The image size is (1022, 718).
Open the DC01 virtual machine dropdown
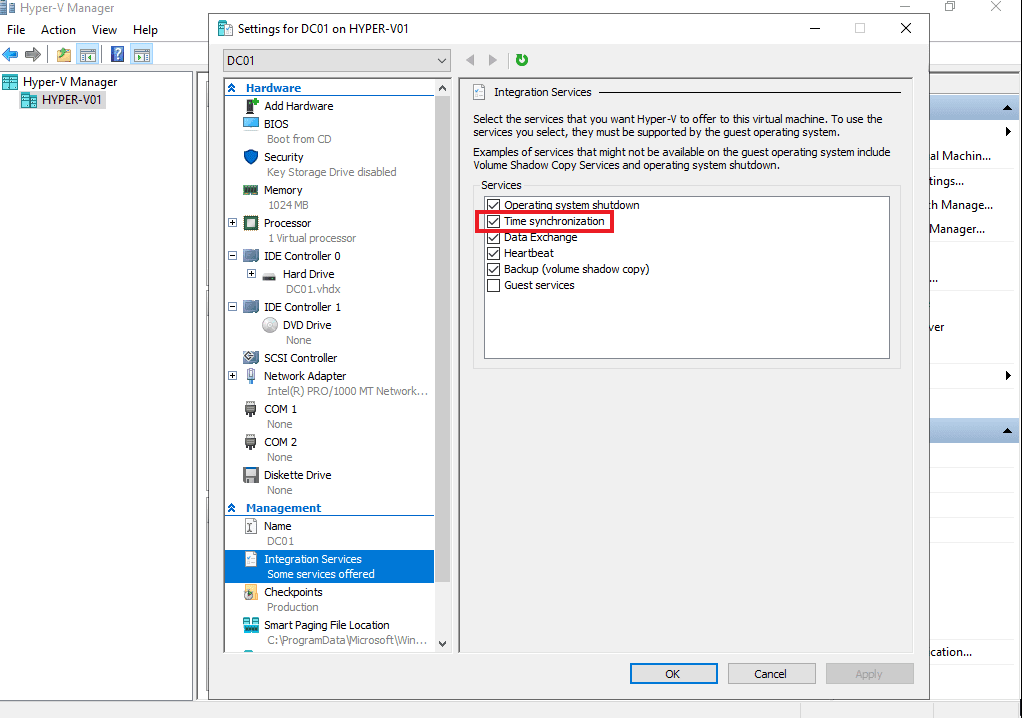click(336, 61)
